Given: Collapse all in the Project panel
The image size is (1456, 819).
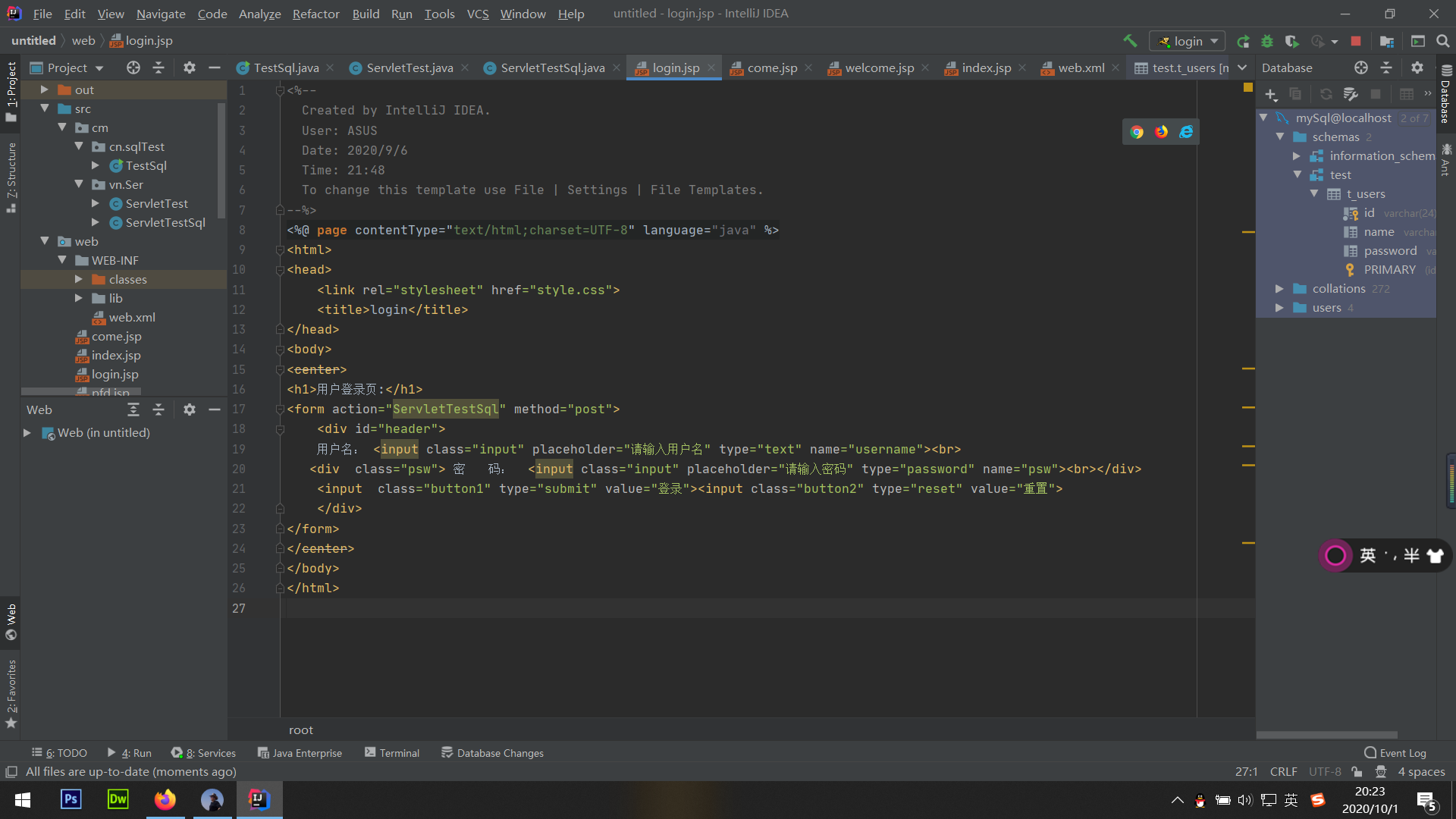Looking at the screenshot, I should tap(158, 67).
